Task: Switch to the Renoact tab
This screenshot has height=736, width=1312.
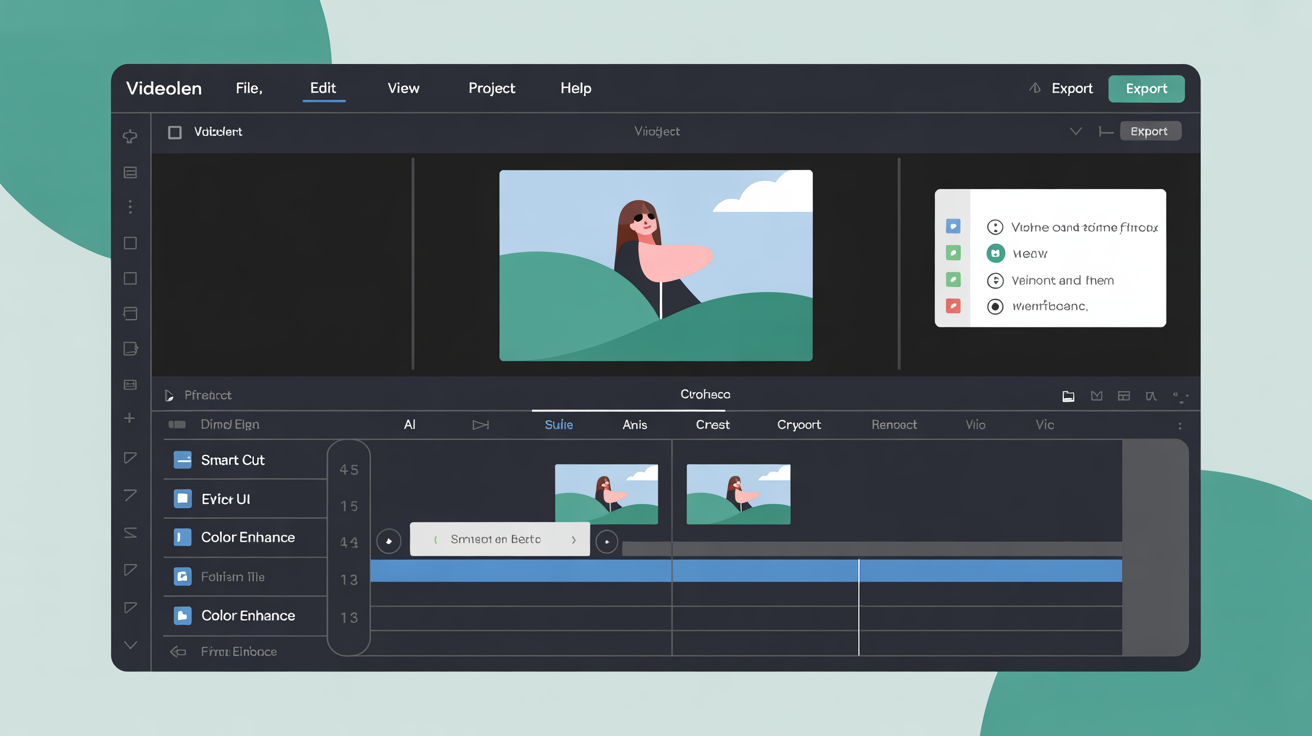Action: pos(894,425)
